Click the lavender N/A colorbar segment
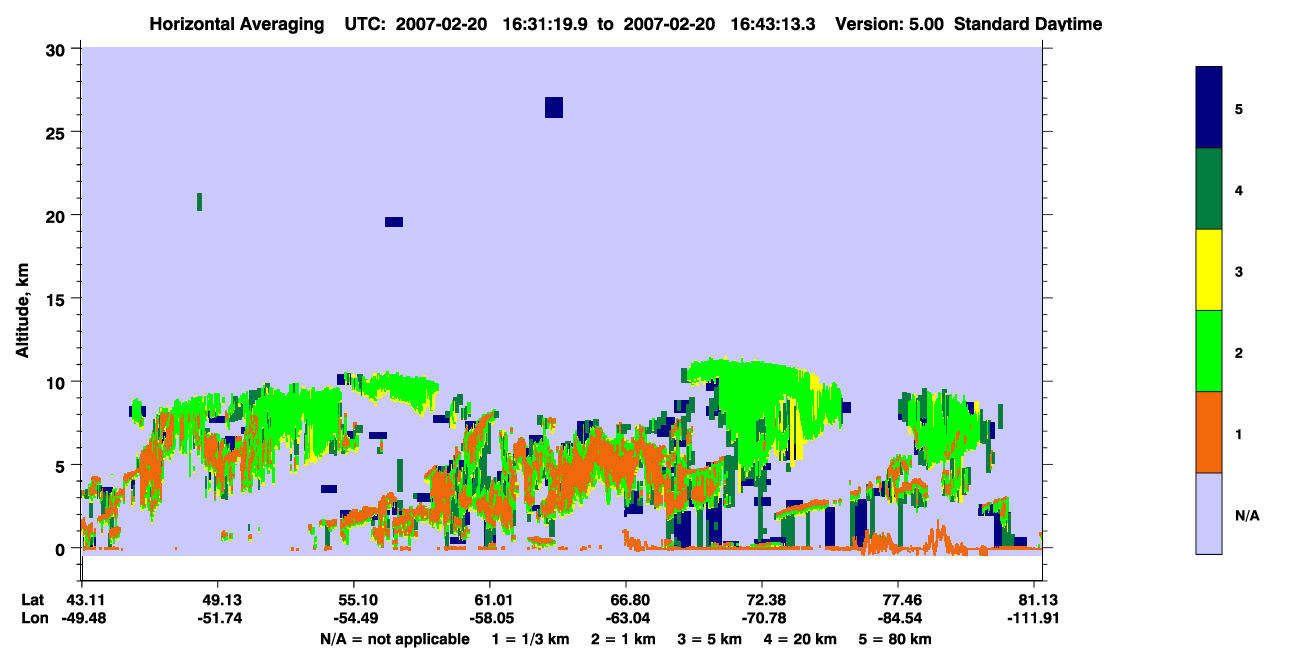The width and height of the screenshot is (1300, 667). click(x=1209, y=513)
